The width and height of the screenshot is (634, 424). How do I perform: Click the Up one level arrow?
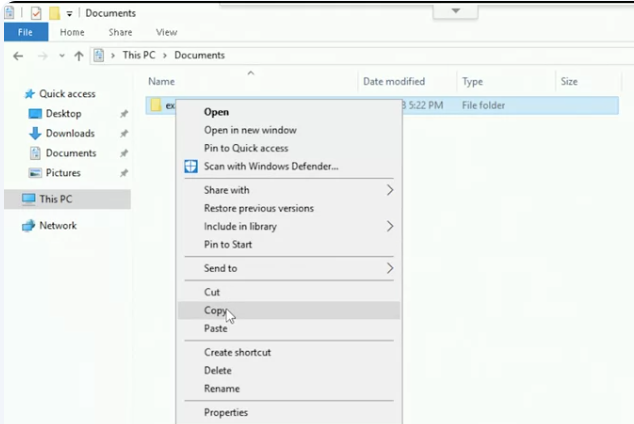(79, 56)
